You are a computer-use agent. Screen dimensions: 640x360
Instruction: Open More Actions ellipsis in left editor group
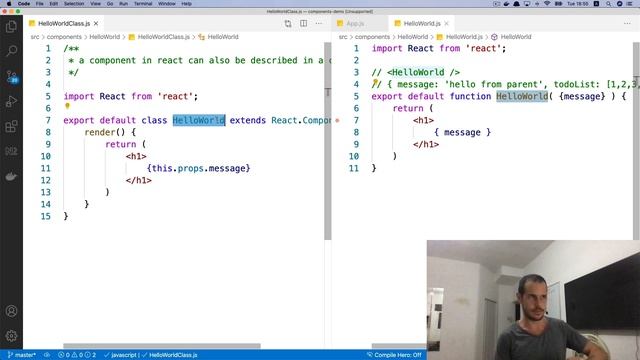(x=319, y=24)
